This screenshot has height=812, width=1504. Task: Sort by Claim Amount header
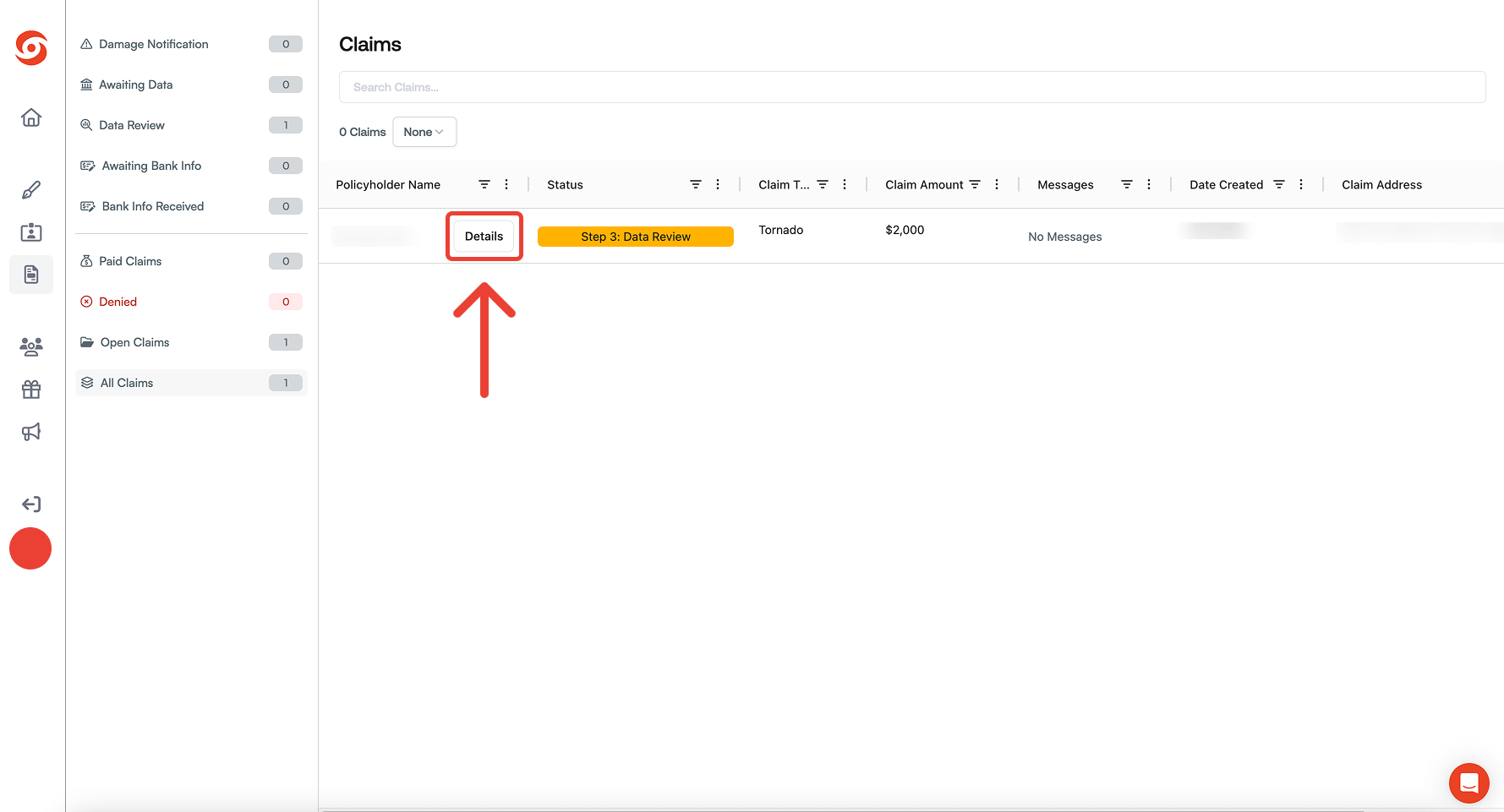point(924,185)
